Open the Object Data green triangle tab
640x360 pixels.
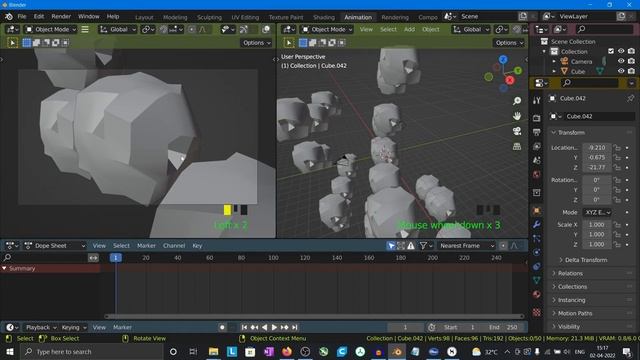537,280
